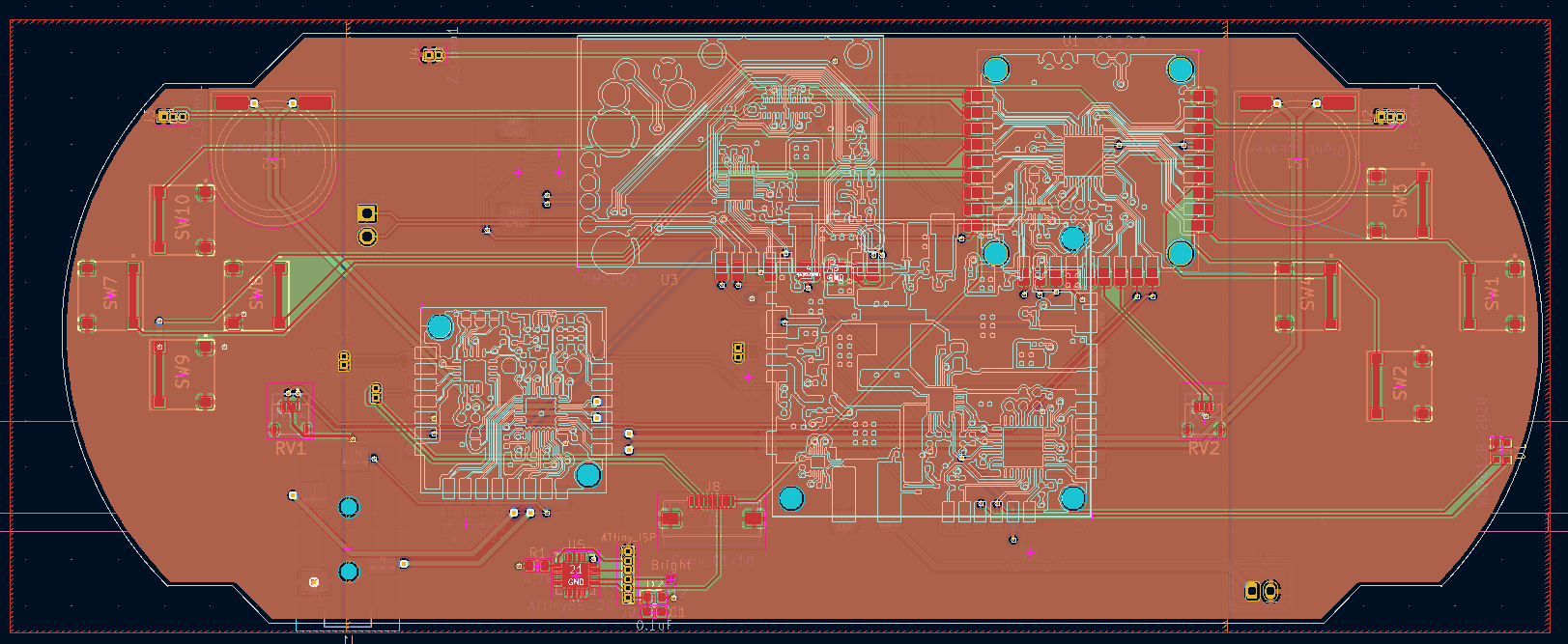Screen dimensions: 1568x644
Task: Select the SW3 switch footprint
Action: click(x=1400, y=204)
